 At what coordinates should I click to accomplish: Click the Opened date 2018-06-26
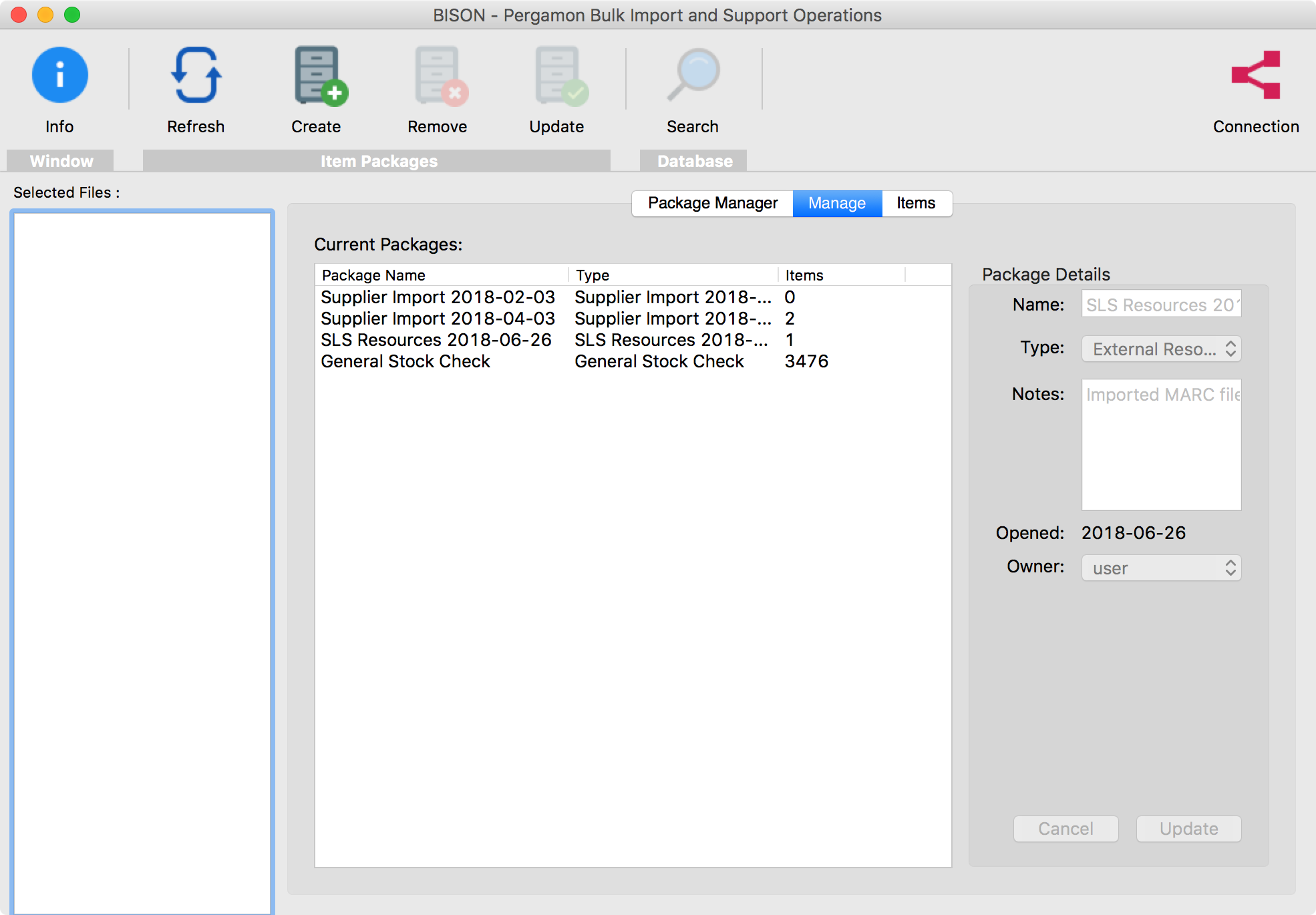1134,533
